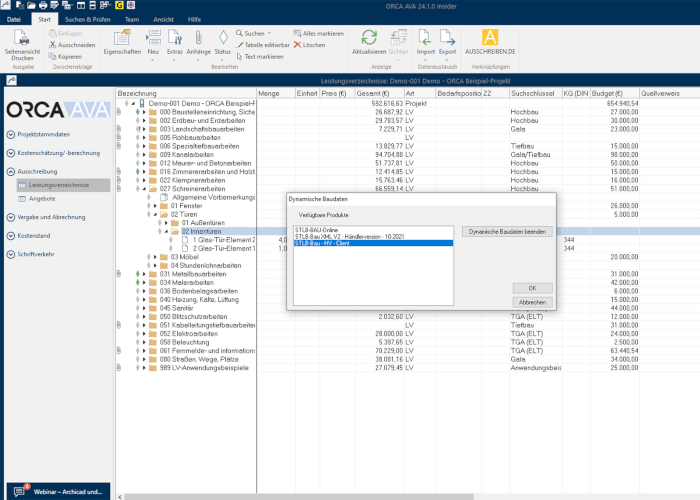
Task: Select Leistungsverzeichnisse in the sidebar
Action: [63, 185]
